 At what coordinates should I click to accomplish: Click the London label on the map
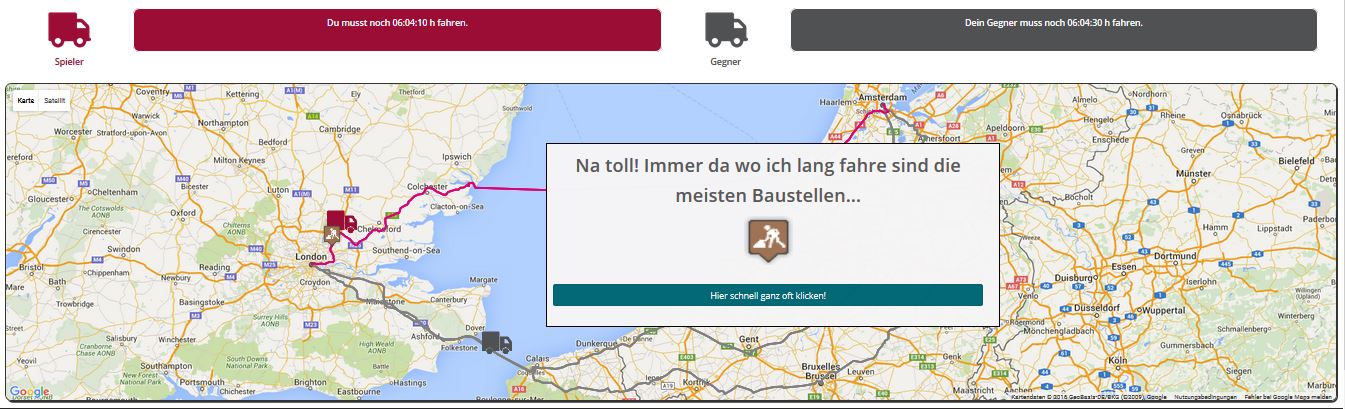click(311, 257)
